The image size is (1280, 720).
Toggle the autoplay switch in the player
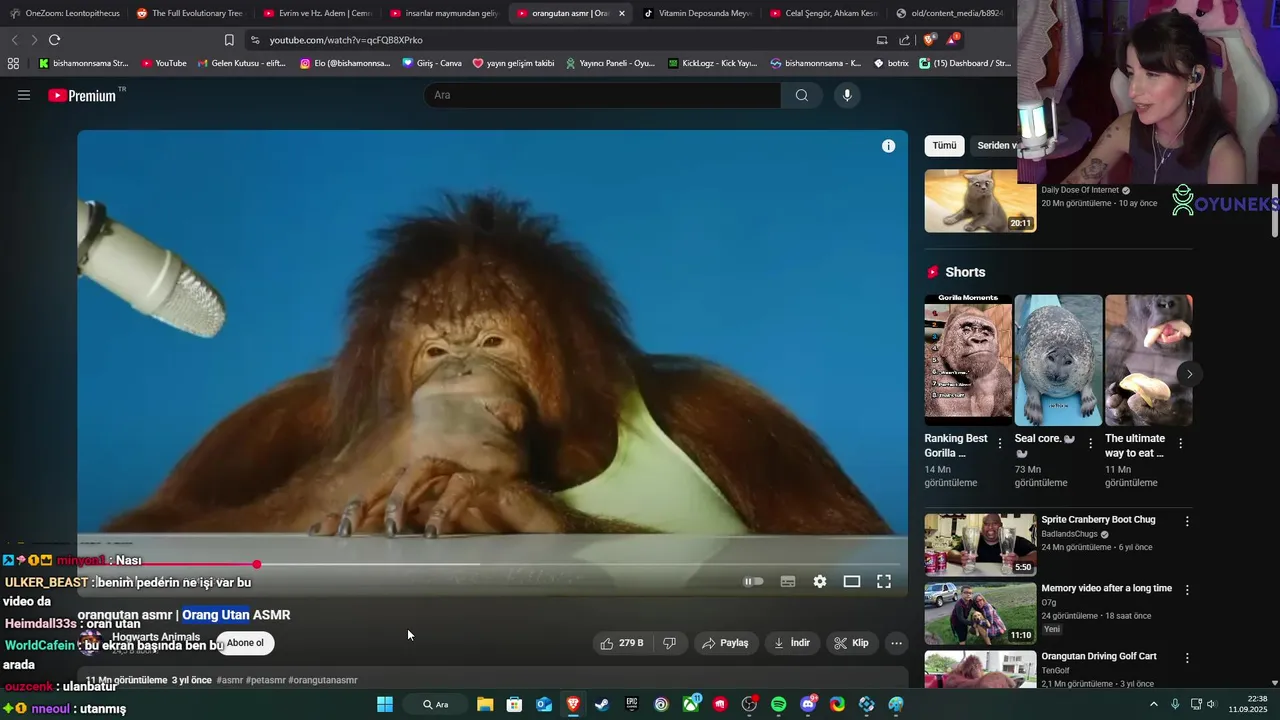[754, 581]
